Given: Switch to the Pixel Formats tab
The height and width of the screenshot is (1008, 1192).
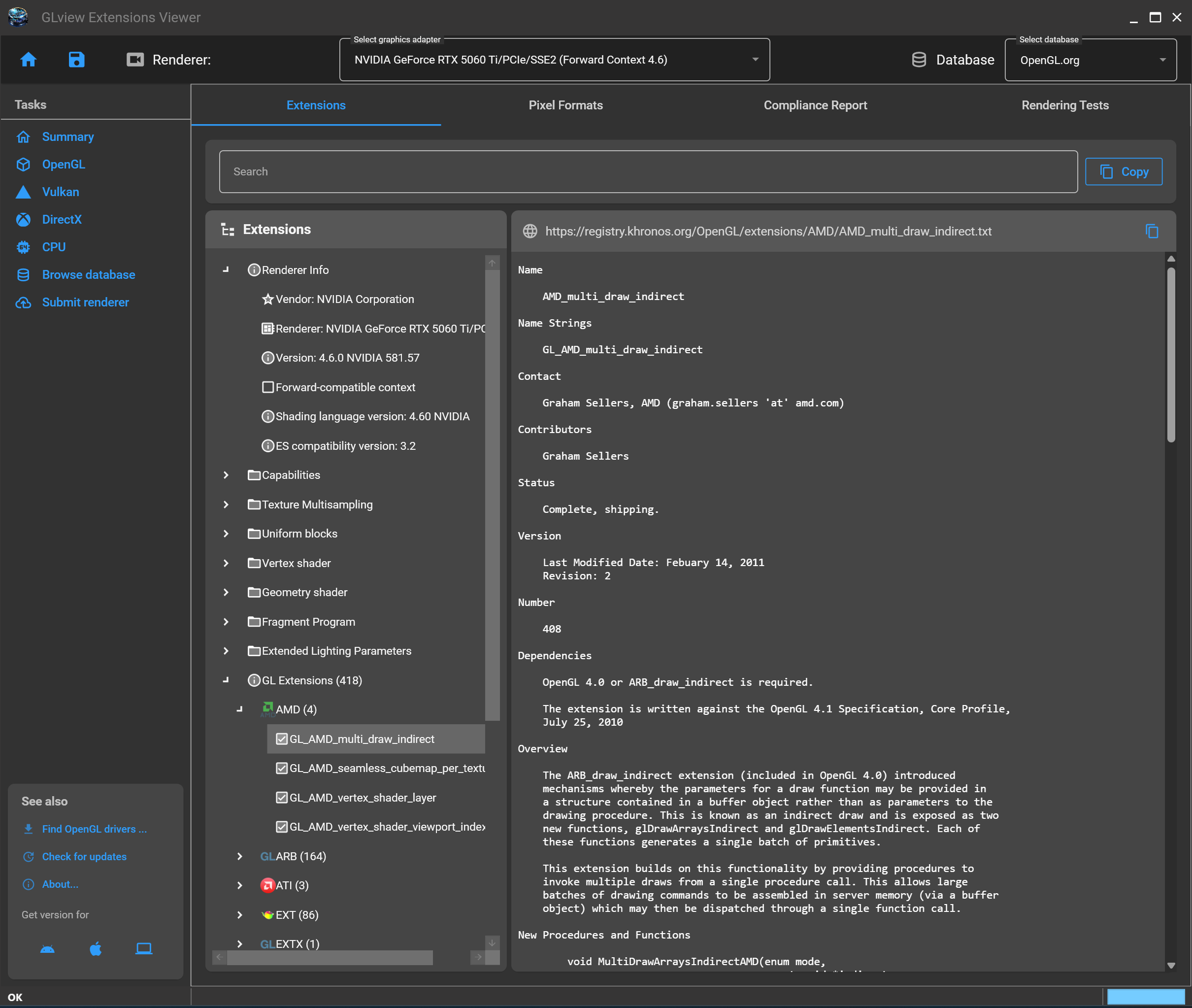Looking at the screenshot, I should click(565, 105).
